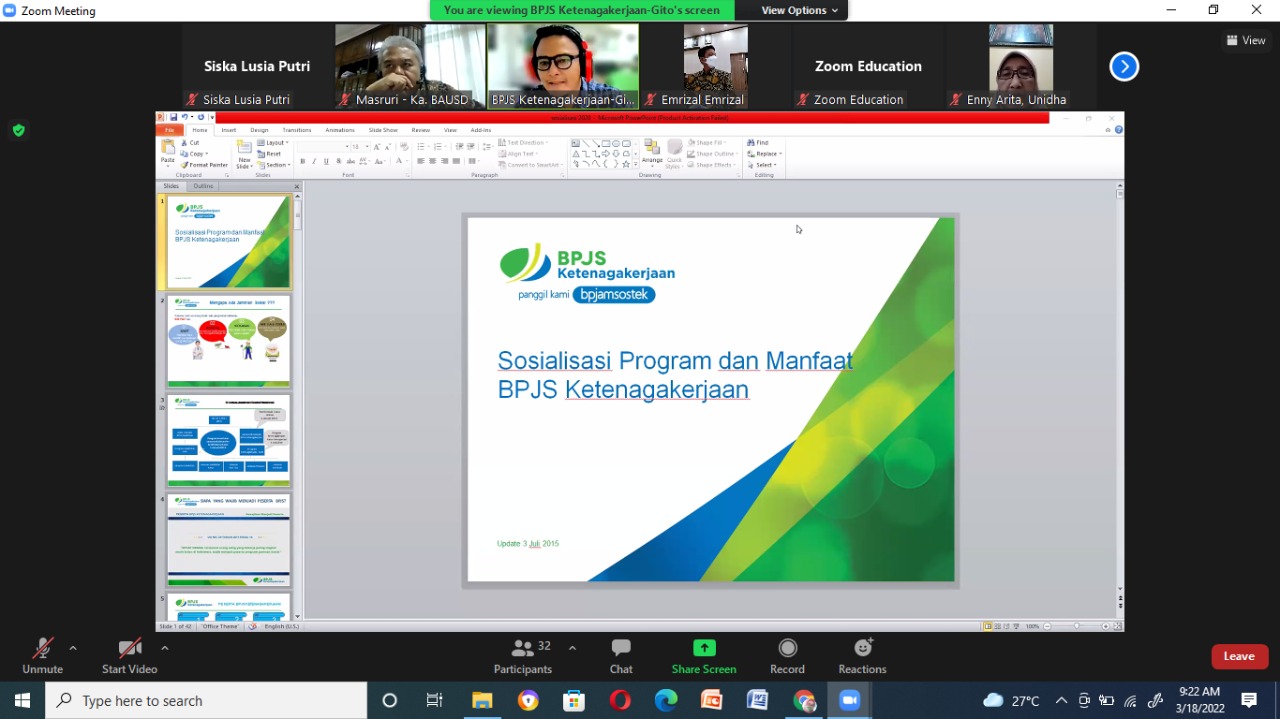Click Unmute microphone button in Zoom
The width and height of the screenshot is (1280, 719).
coord(42,656)
